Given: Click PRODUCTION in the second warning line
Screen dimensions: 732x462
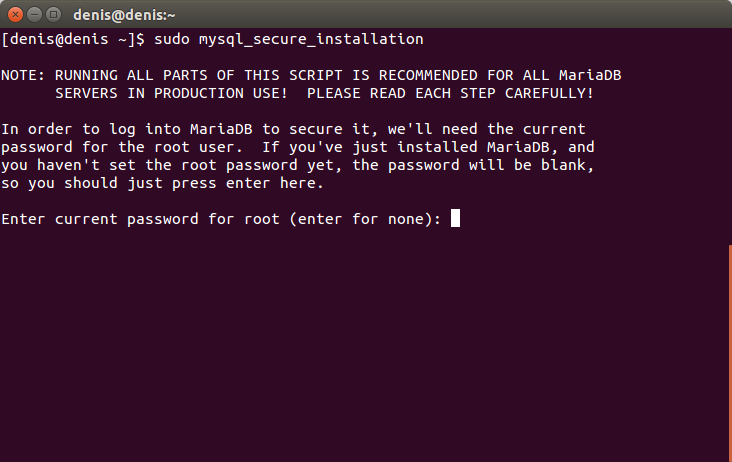Looking at the screenshot, I should (x=199, y=93).
